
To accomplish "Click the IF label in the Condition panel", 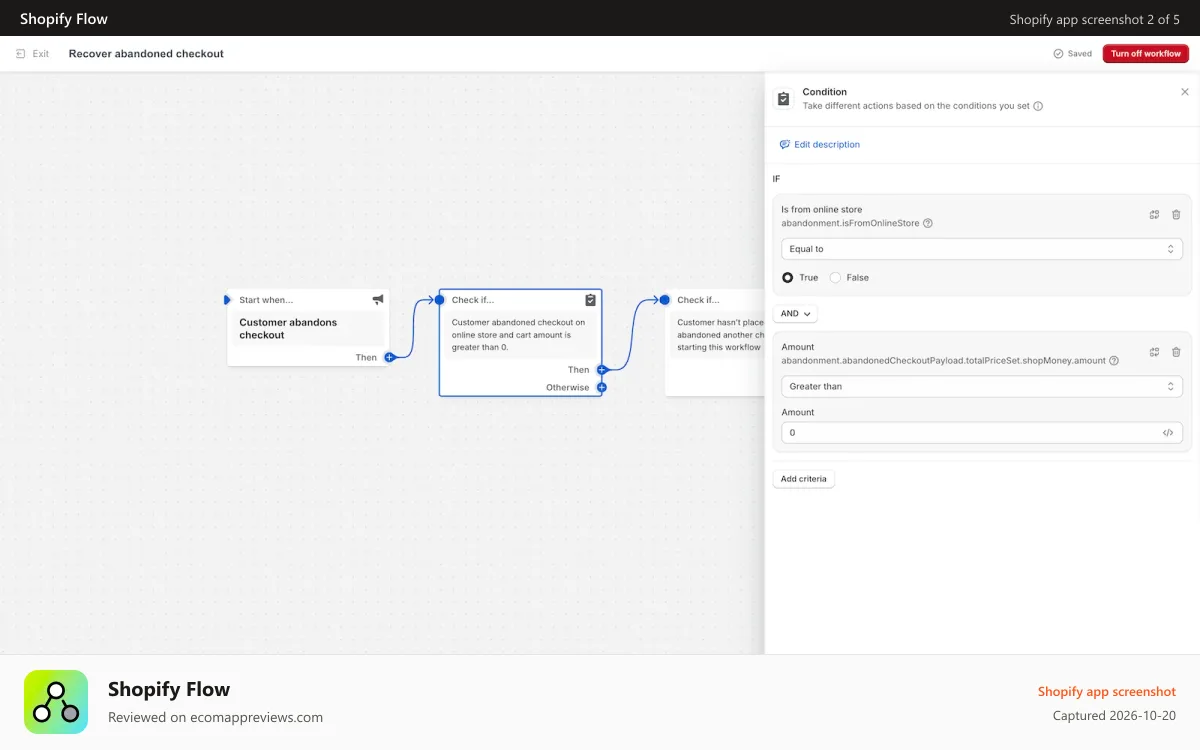I will (x=776, y=179).
